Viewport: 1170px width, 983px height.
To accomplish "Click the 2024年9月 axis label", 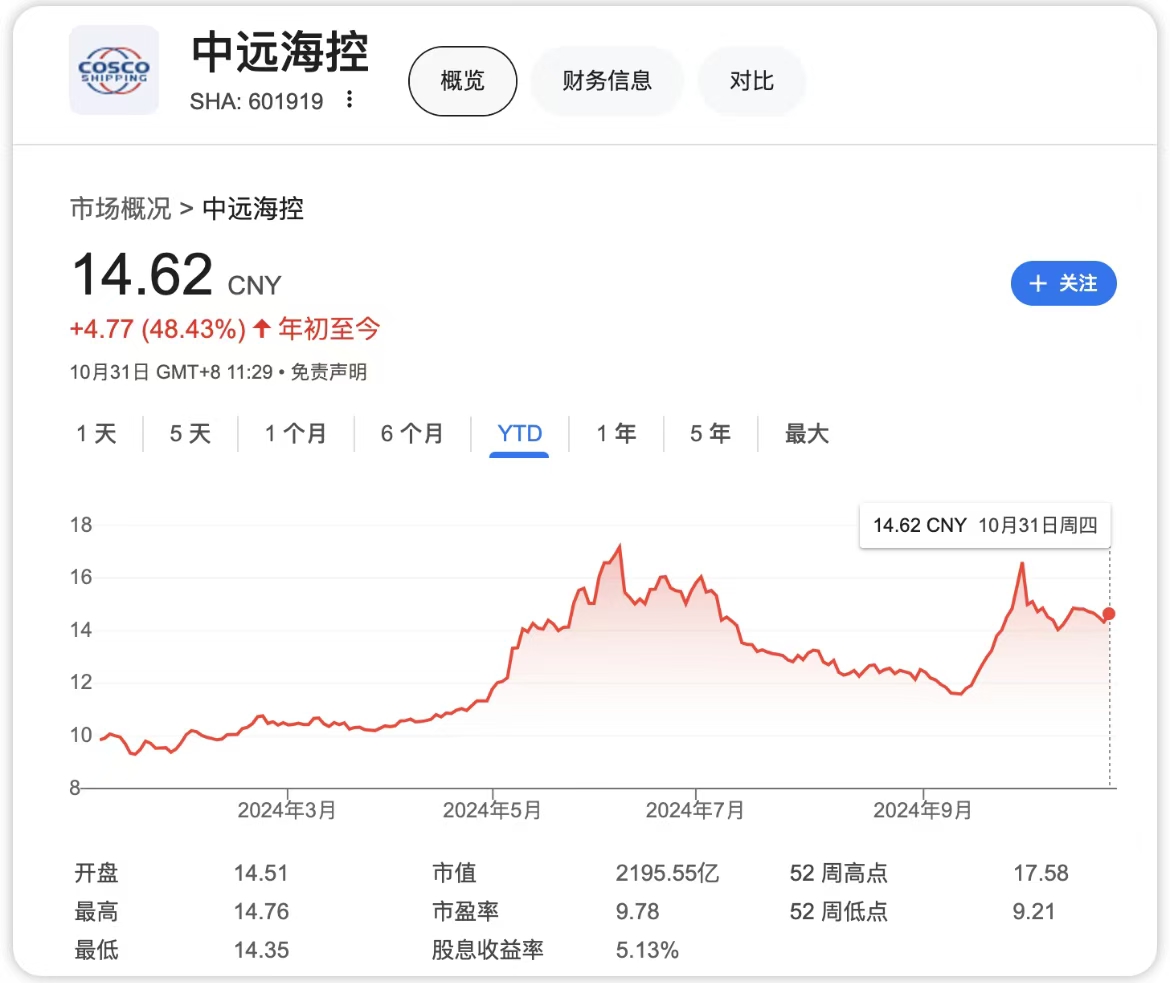I will (x=923, y=810).
